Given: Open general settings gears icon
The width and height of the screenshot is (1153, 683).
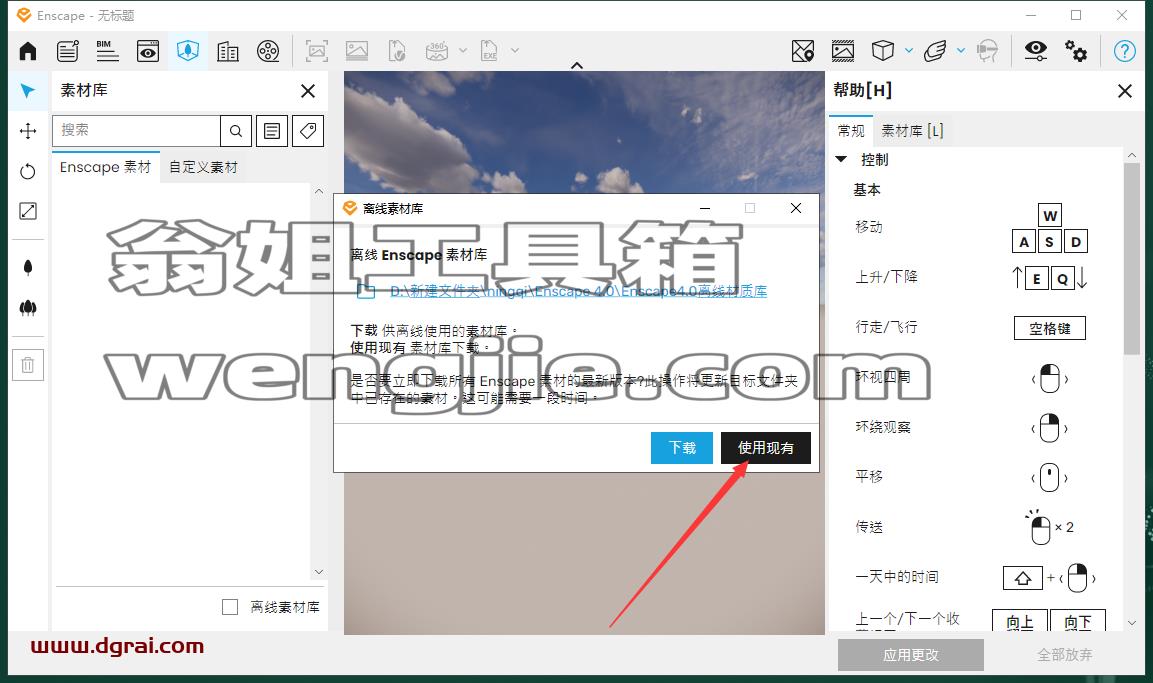Looking at the screenshot, I should coord(1076,51).
